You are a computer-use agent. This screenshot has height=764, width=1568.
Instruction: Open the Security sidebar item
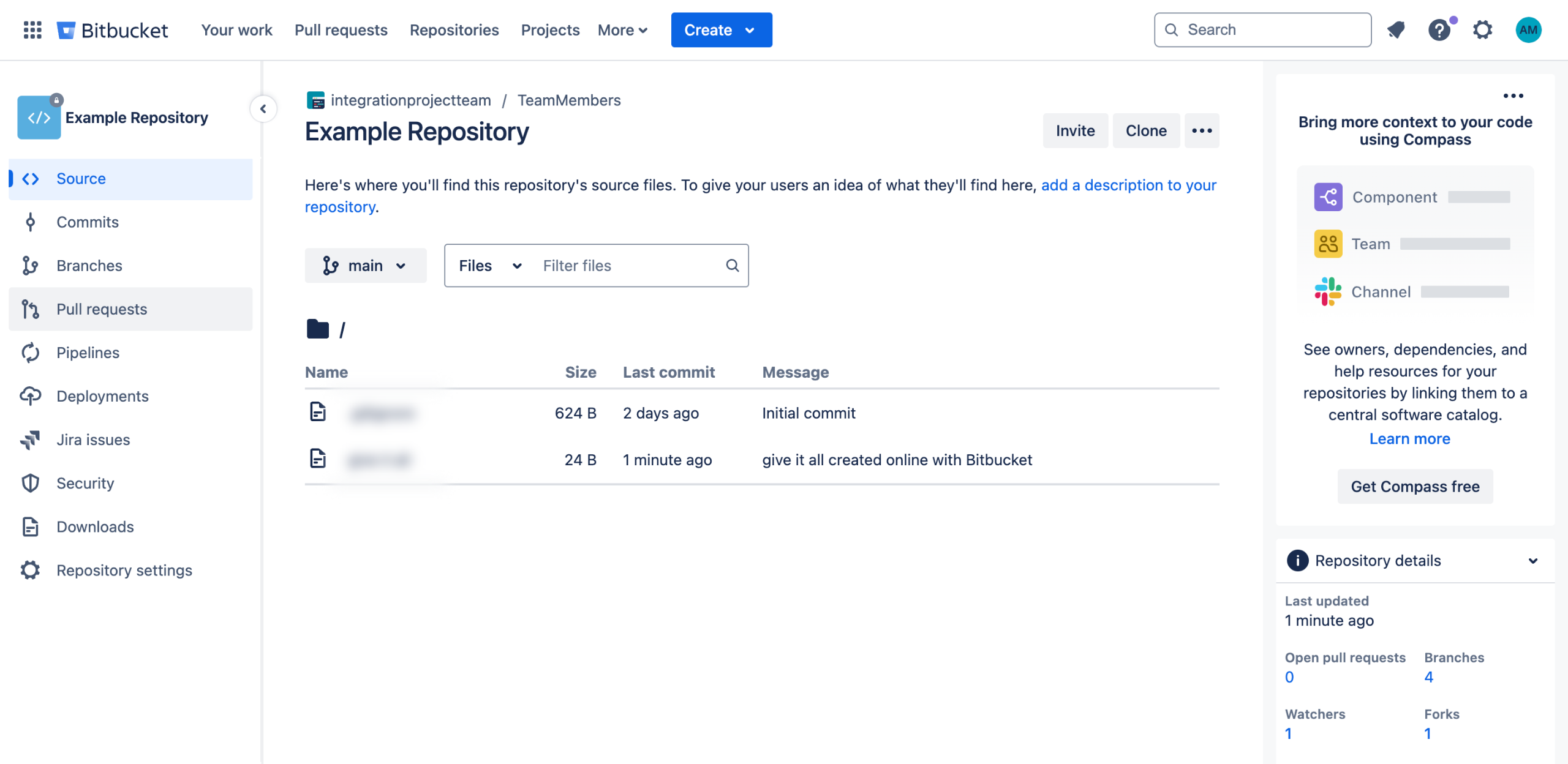click(85, 483)
